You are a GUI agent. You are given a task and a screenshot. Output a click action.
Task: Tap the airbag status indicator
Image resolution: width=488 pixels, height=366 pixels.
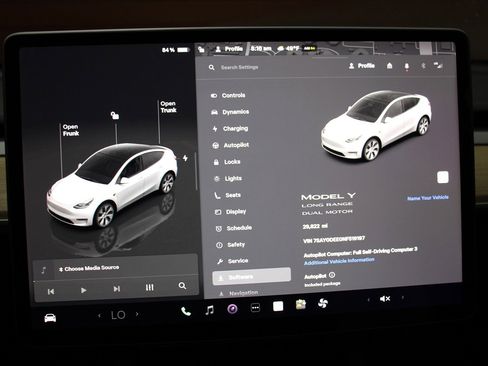click(309, 49)
